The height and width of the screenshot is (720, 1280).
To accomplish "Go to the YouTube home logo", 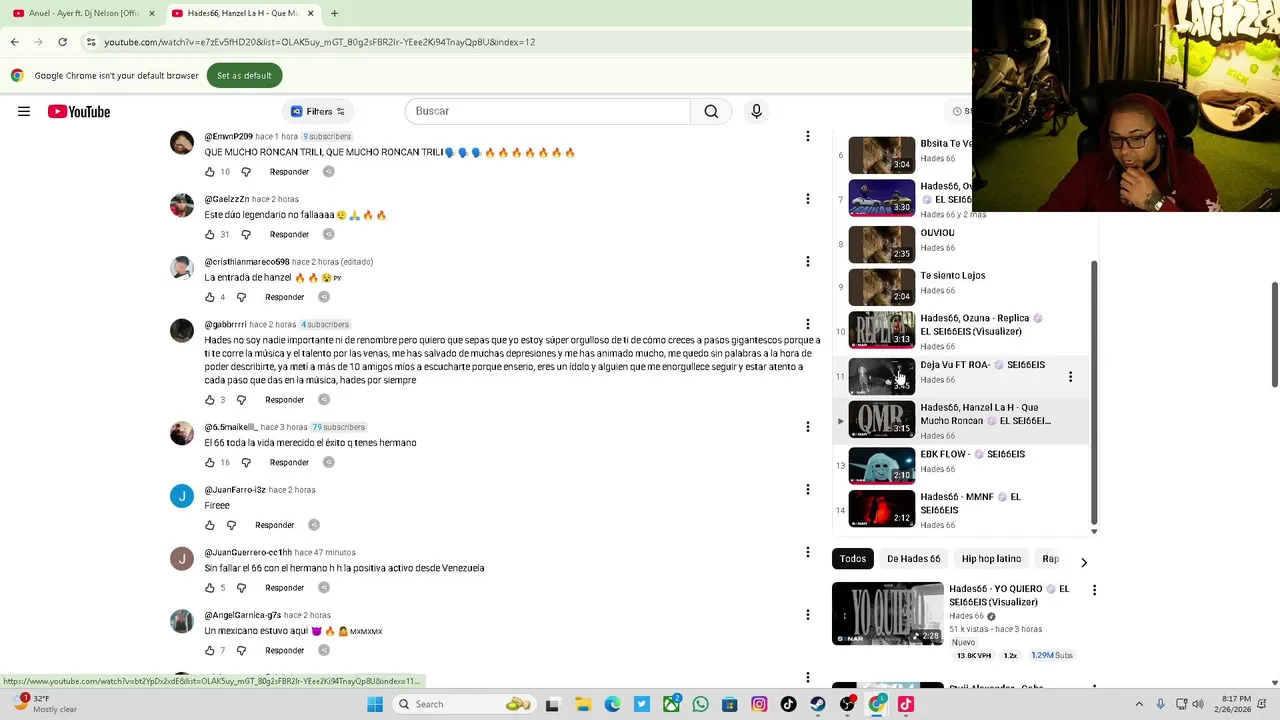I will (79, 111).
